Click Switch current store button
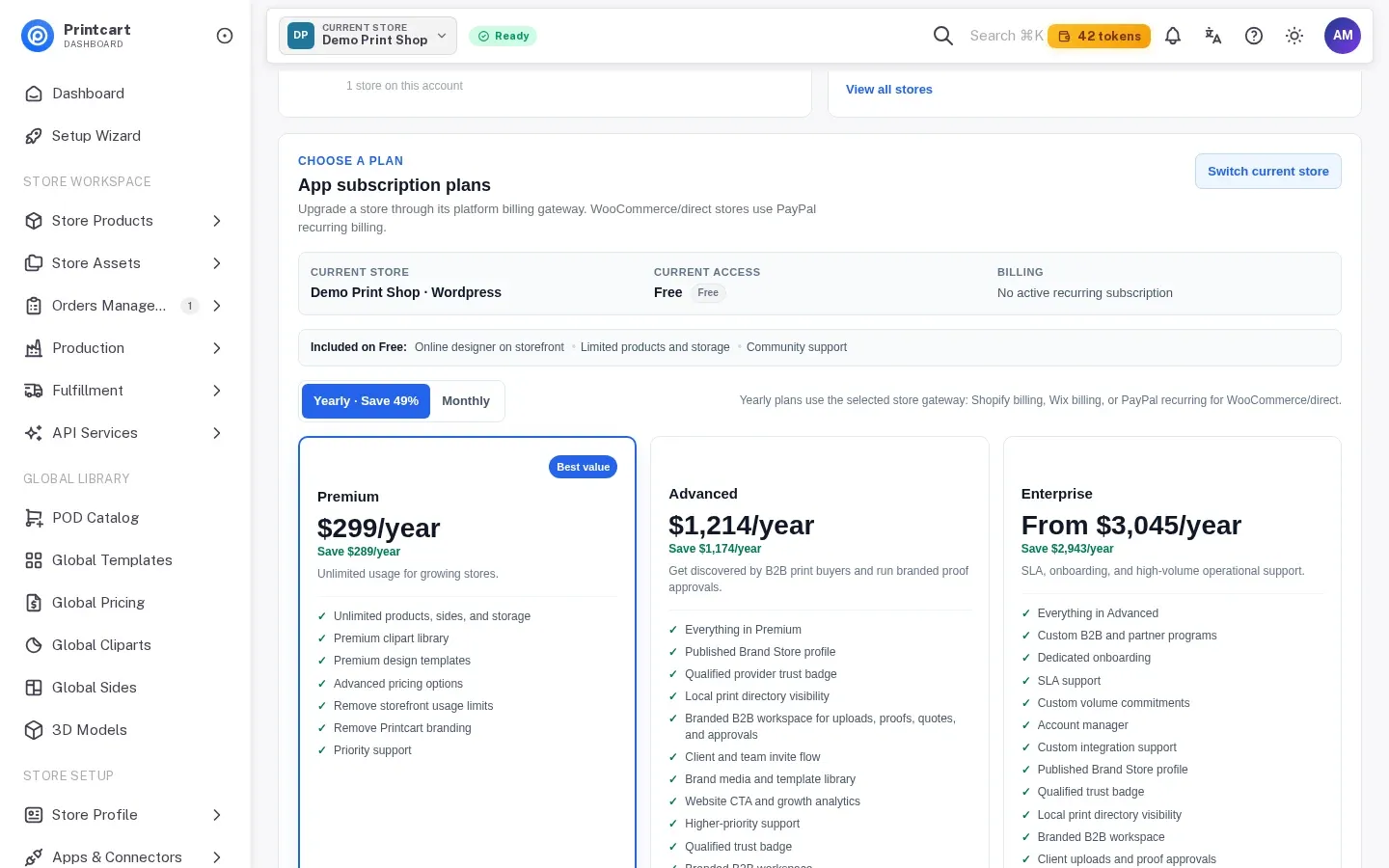The height and width of the screenshot is (868, 1389). pos(1268,172)
